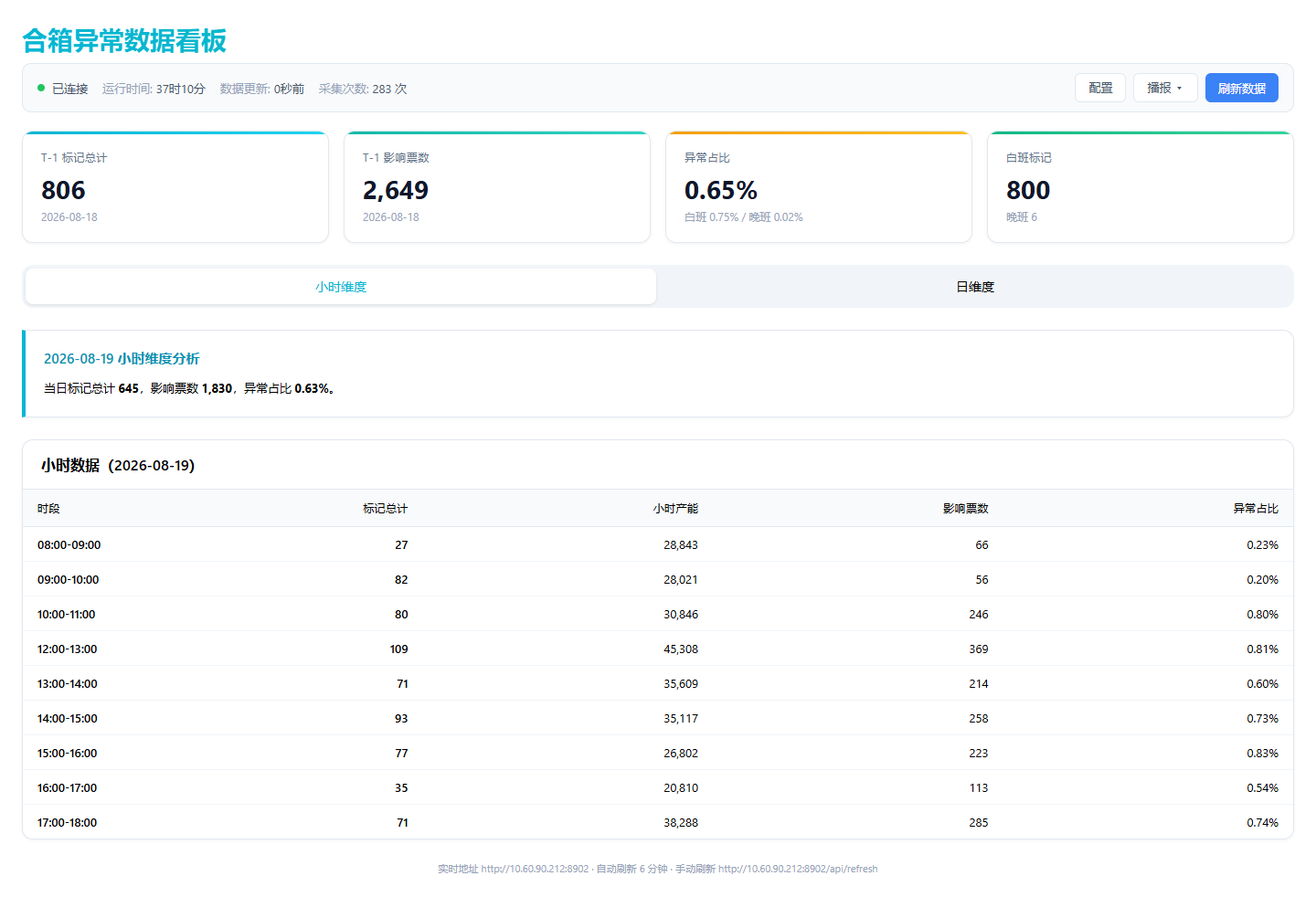This screenshot has height=897, width=1316.
Task: Click the 异常占比 column header
Action: click(1256, 509)
